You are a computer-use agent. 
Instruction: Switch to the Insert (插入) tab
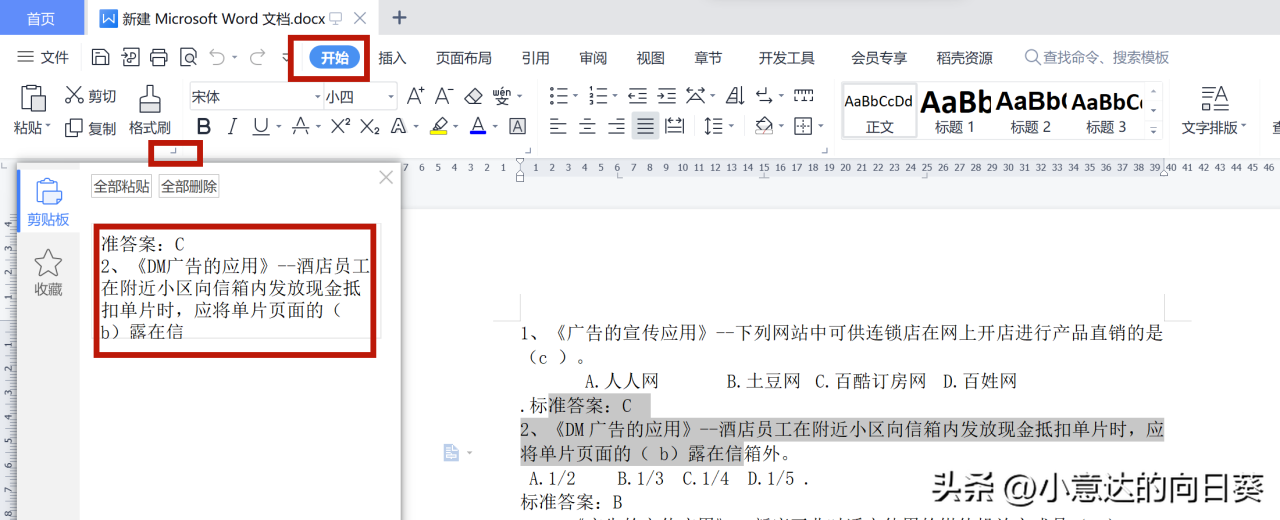[392, 58]
